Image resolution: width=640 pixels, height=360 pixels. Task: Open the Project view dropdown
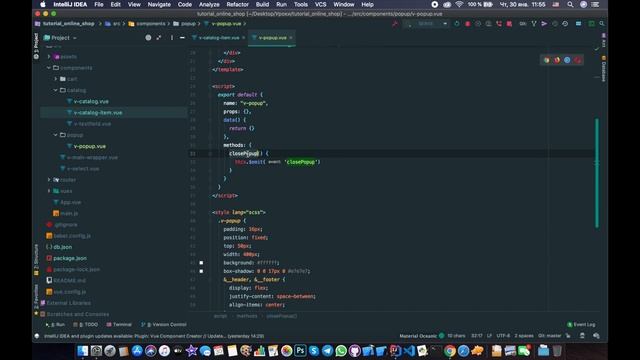(60, 38)
